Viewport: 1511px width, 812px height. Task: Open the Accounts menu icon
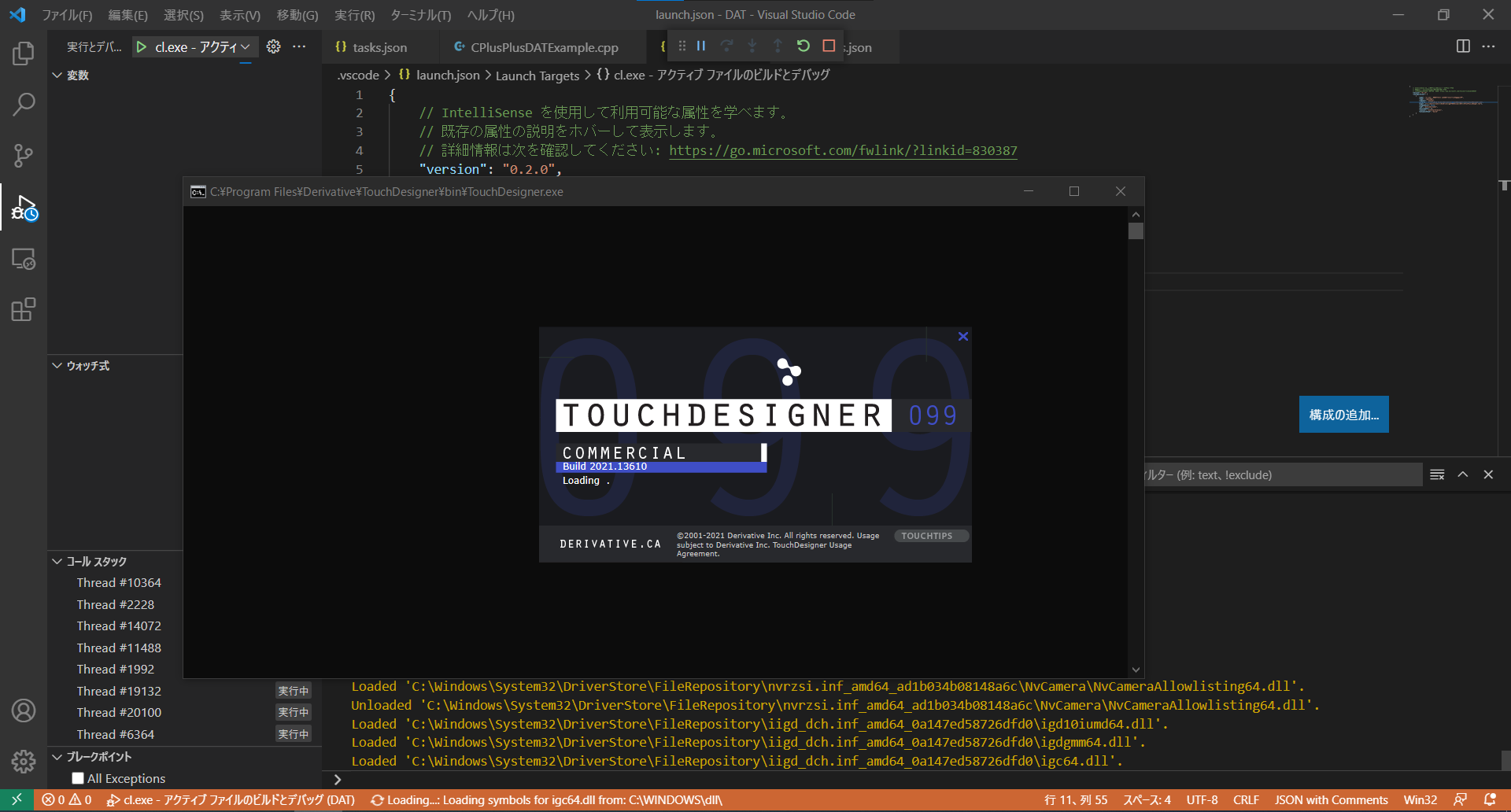pyautogui.click(x=24, y=710)
